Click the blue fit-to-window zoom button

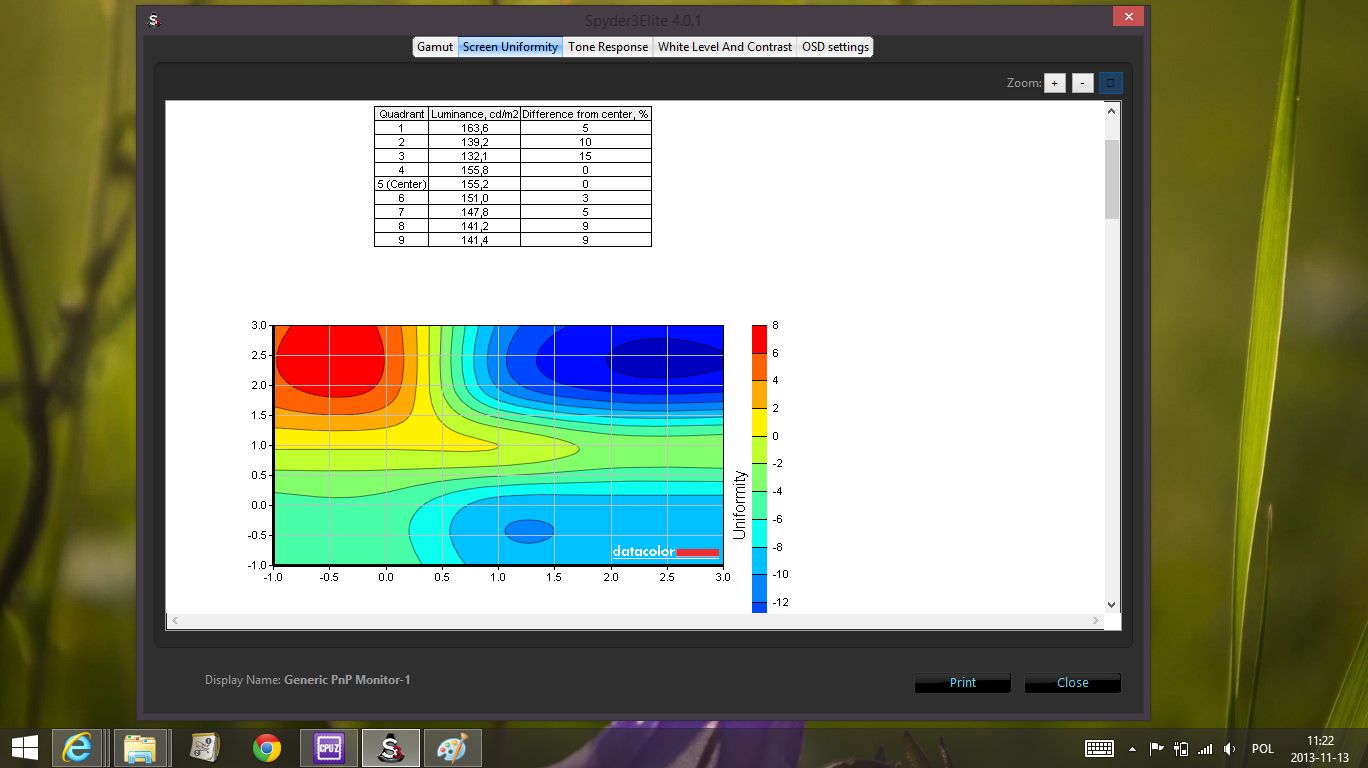(x=1110, y=83)
